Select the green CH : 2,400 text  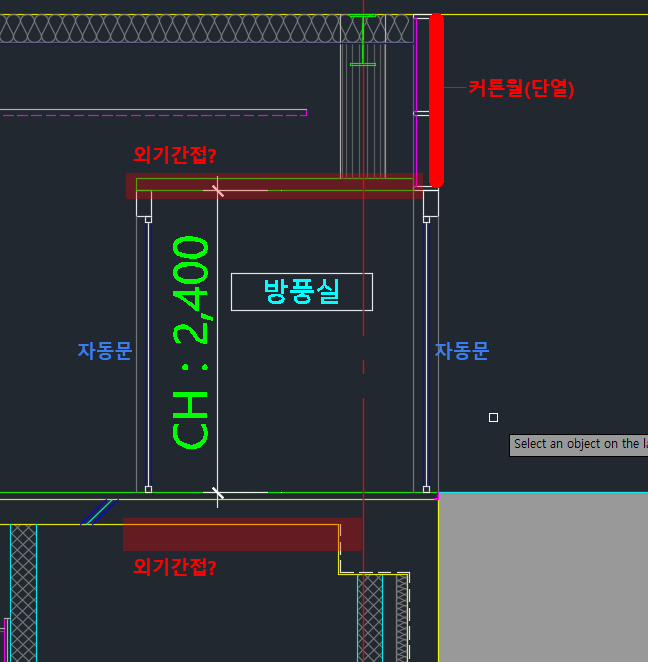pyautogui.click(x=191, y=342)
